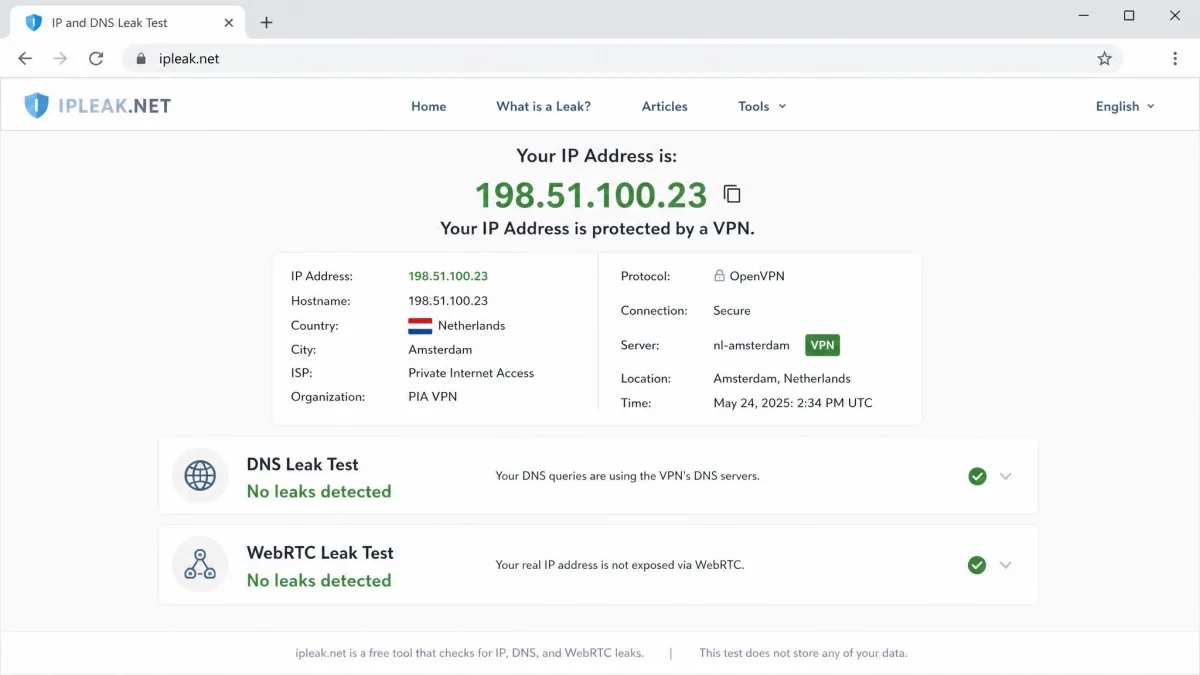Viewport: 1200px width, 675px height.
Task: Click the Netherlands flag icon
Action: pyautogui.click(x=420, y=326)
